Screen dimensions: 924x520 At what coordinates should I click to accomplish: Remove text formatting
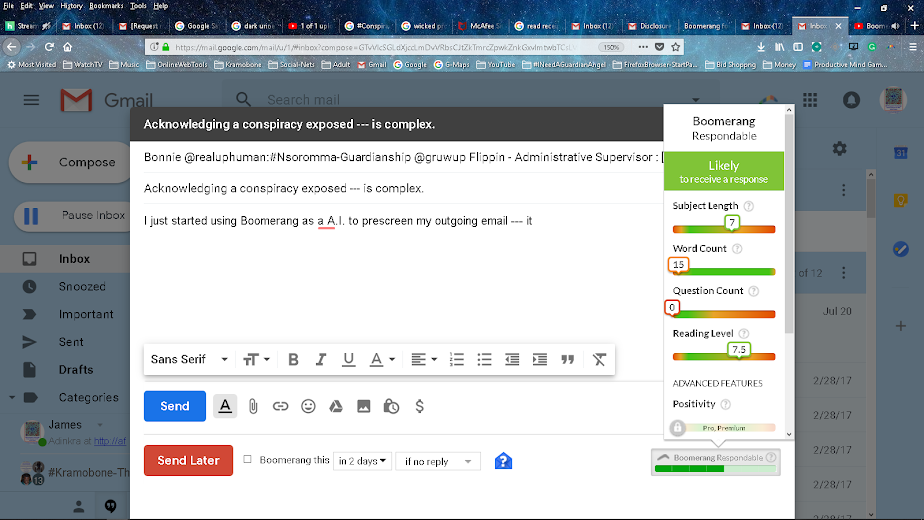tap(599, 359)
